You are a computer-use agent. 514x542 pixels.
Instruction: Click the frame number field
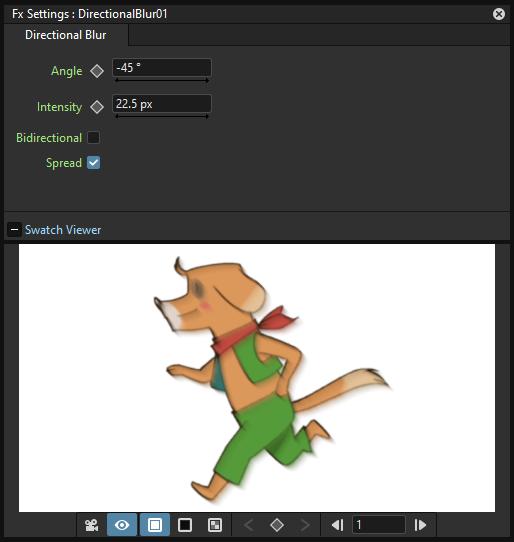[379, 525]
